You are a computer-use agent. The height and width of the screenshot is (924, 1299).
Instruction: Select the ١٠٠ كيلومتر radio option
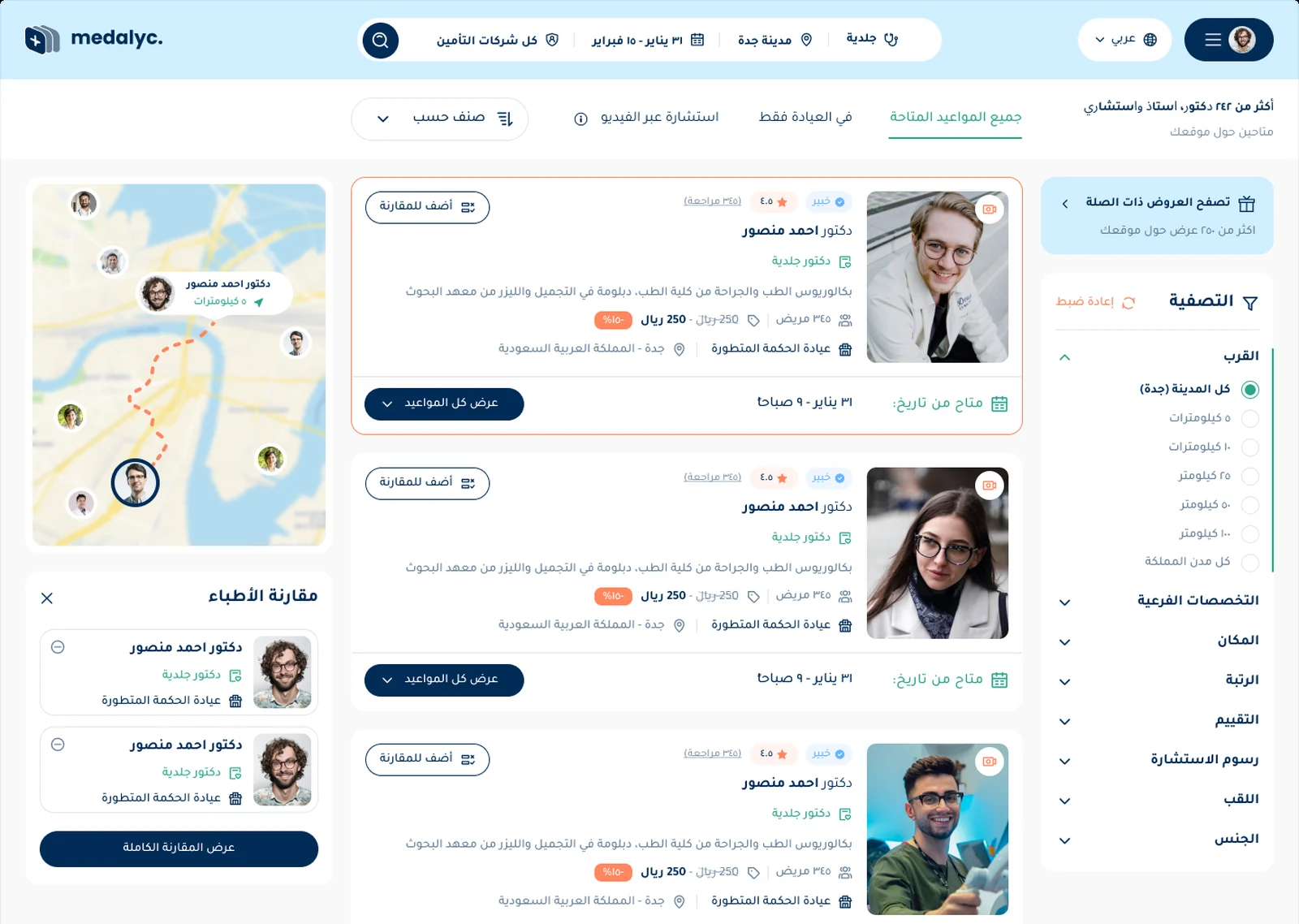1250,533
